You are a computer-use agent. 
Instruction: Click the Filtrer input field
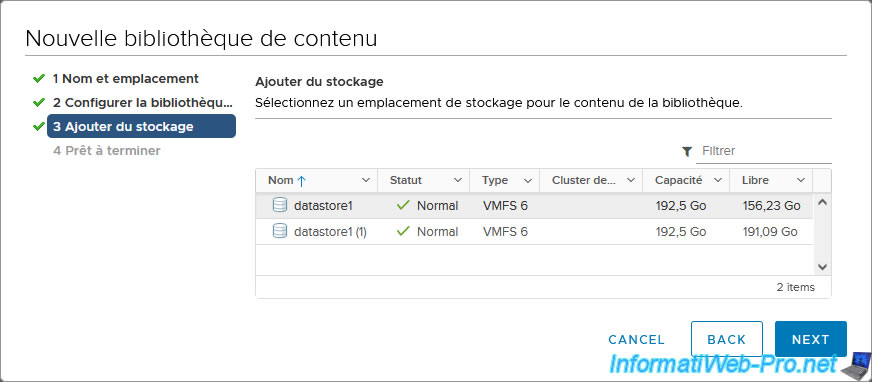[x=764, y=151]
